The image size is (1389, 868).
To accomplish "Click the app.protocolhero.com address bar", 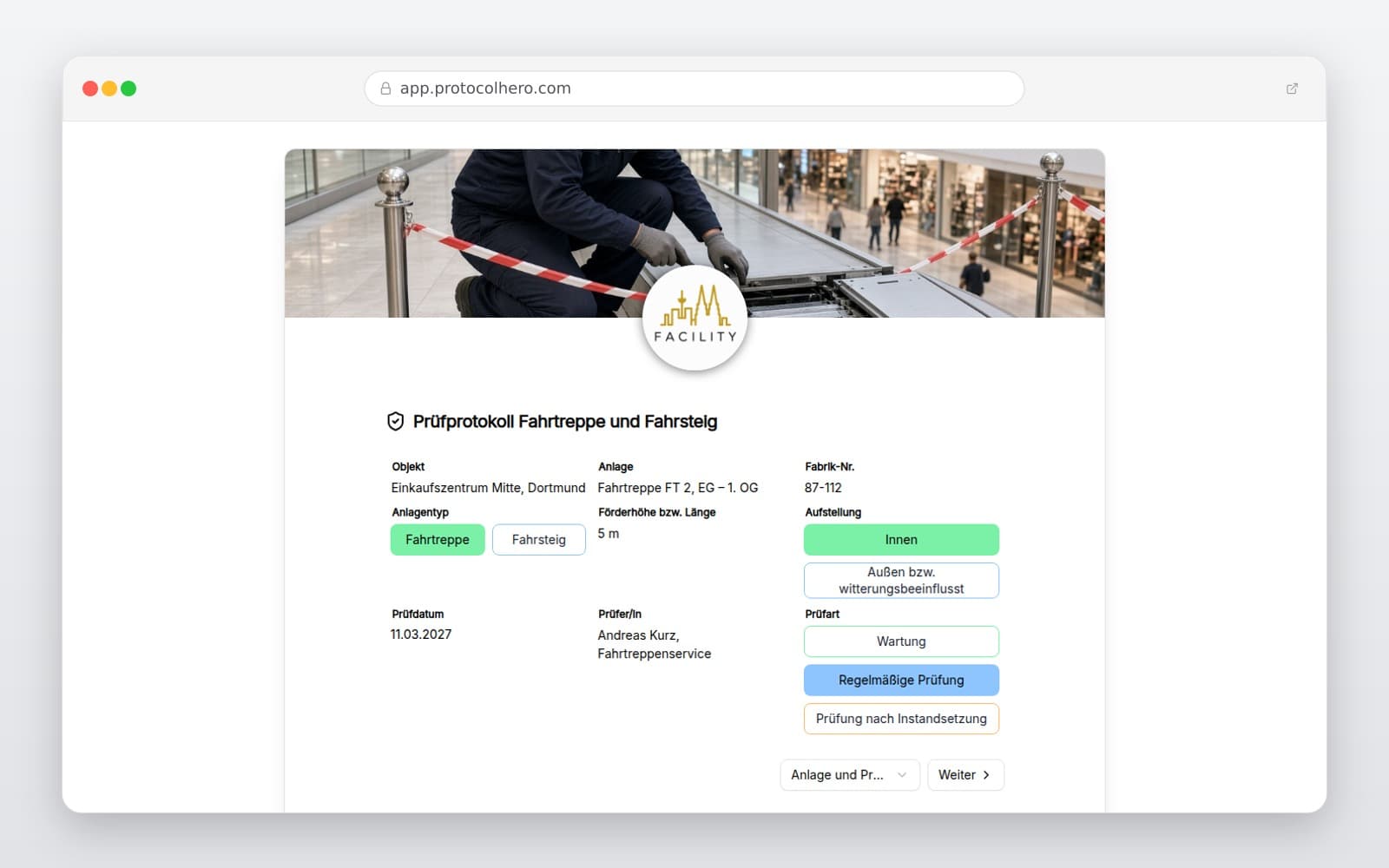I will [694, 89].
